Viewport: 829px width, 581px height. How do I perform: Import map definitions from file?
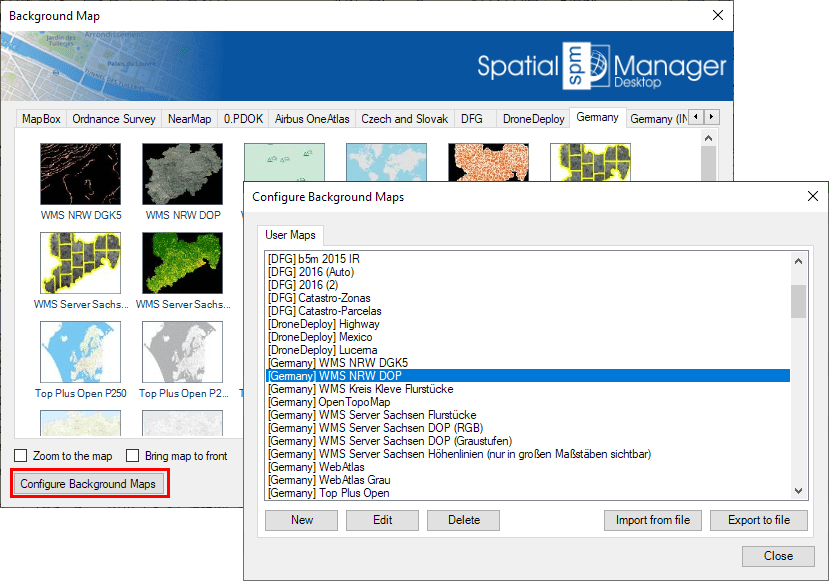[652, 520]
